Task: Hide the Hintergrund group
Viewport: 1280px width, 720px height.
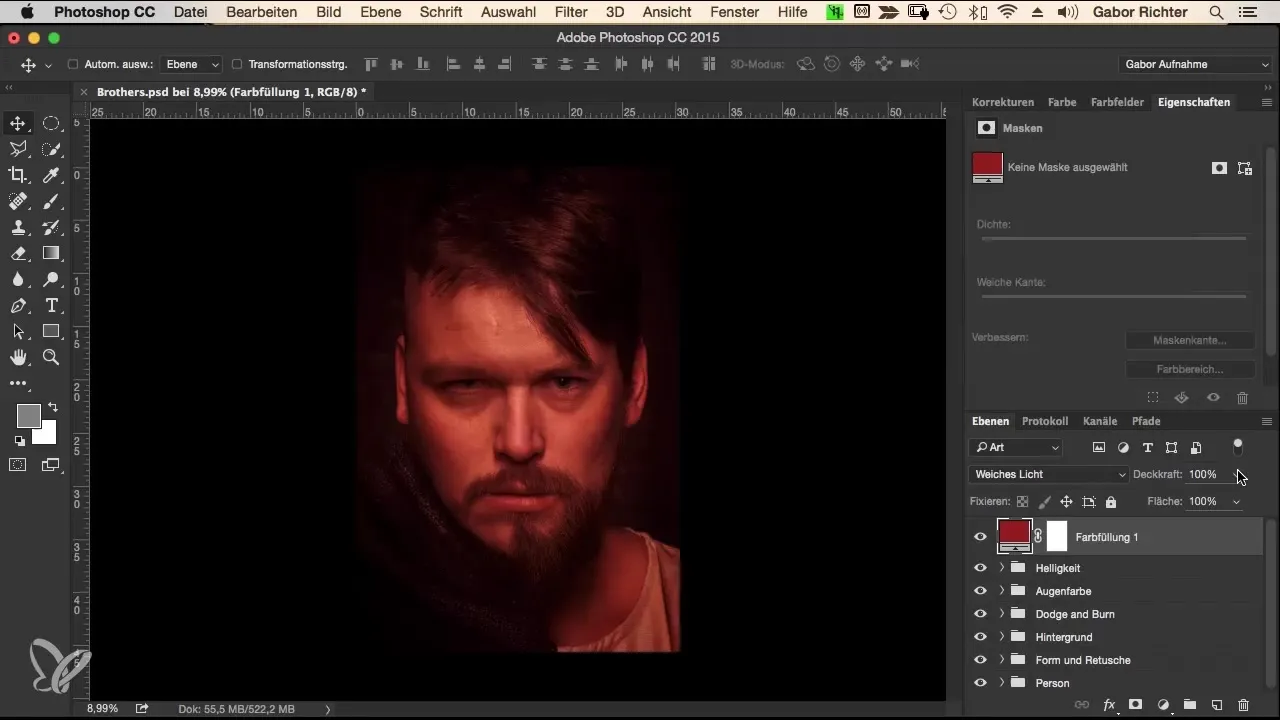Action: coord(980,637)
